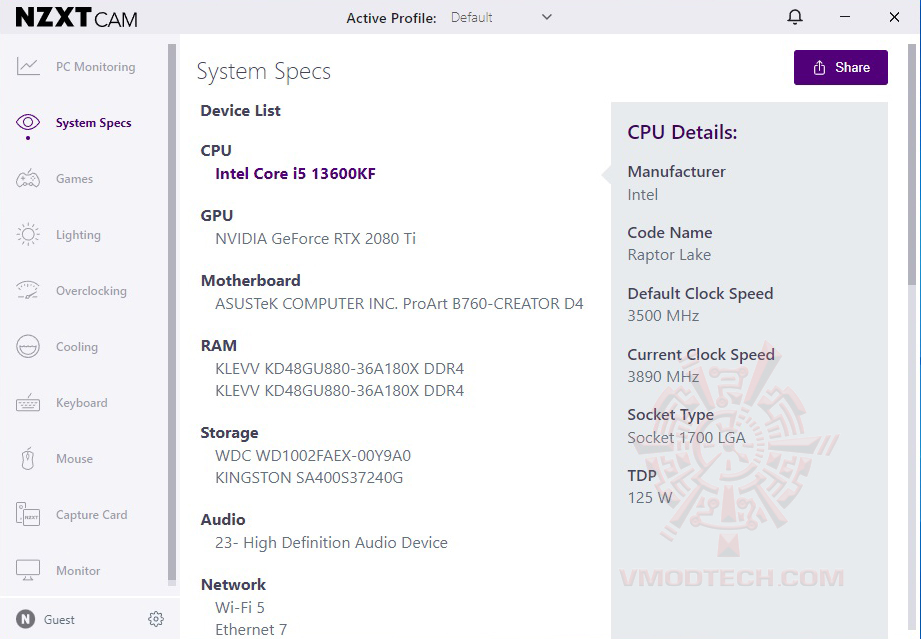Click the Lighting sun icon
This screenshot has height=639, width=921.
[28, 235]
